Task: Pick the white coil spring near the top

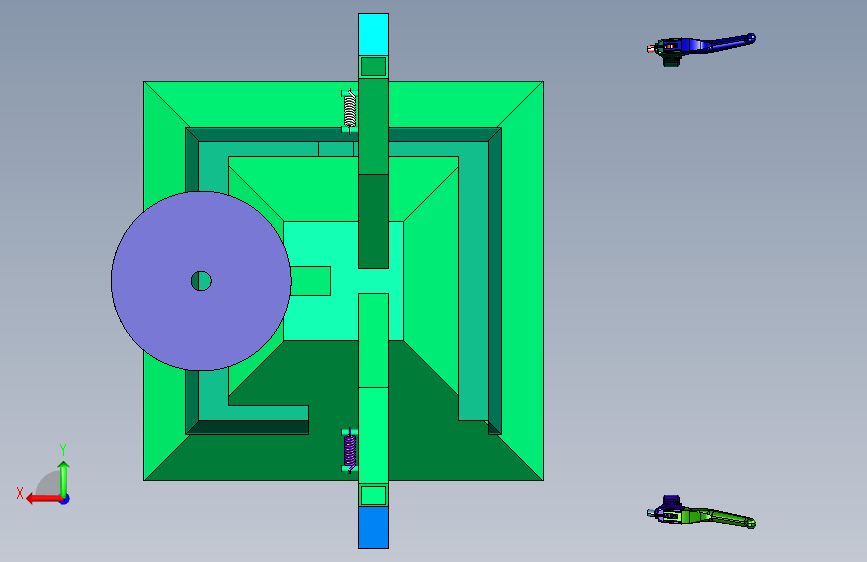Action: [x=349, y=111]
